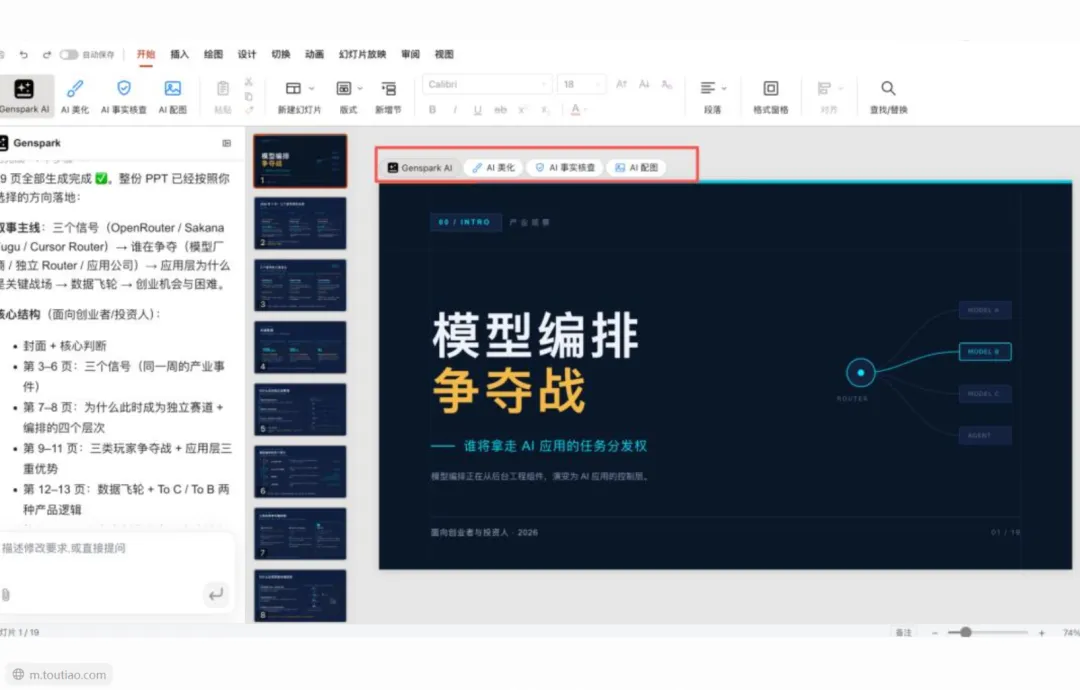Click the 新建幻灯片 new slide icon
The width and height of the screenshot is (1080, 690).
click(x=293, y=88)
